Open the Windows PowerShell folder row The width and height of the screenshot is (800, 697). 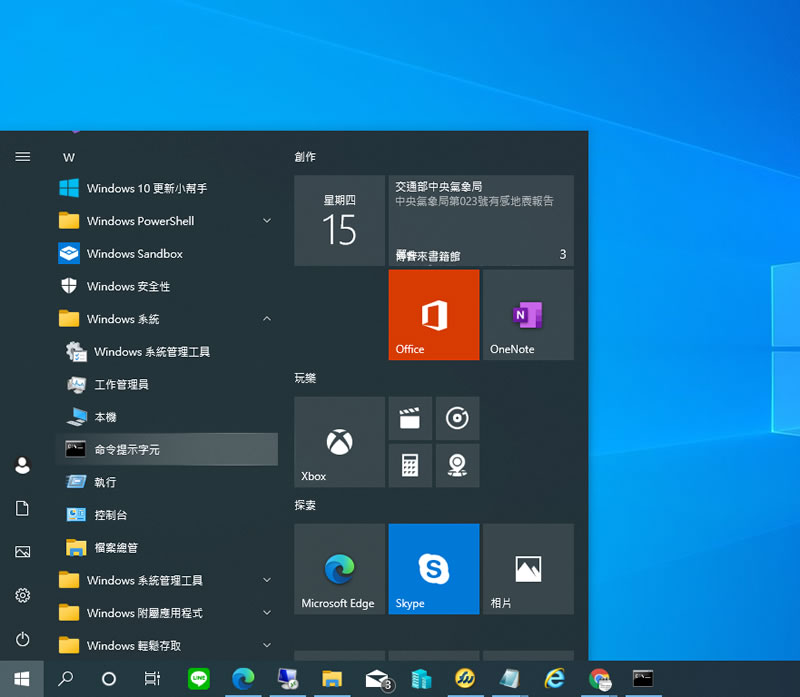[x=167, y=221]
